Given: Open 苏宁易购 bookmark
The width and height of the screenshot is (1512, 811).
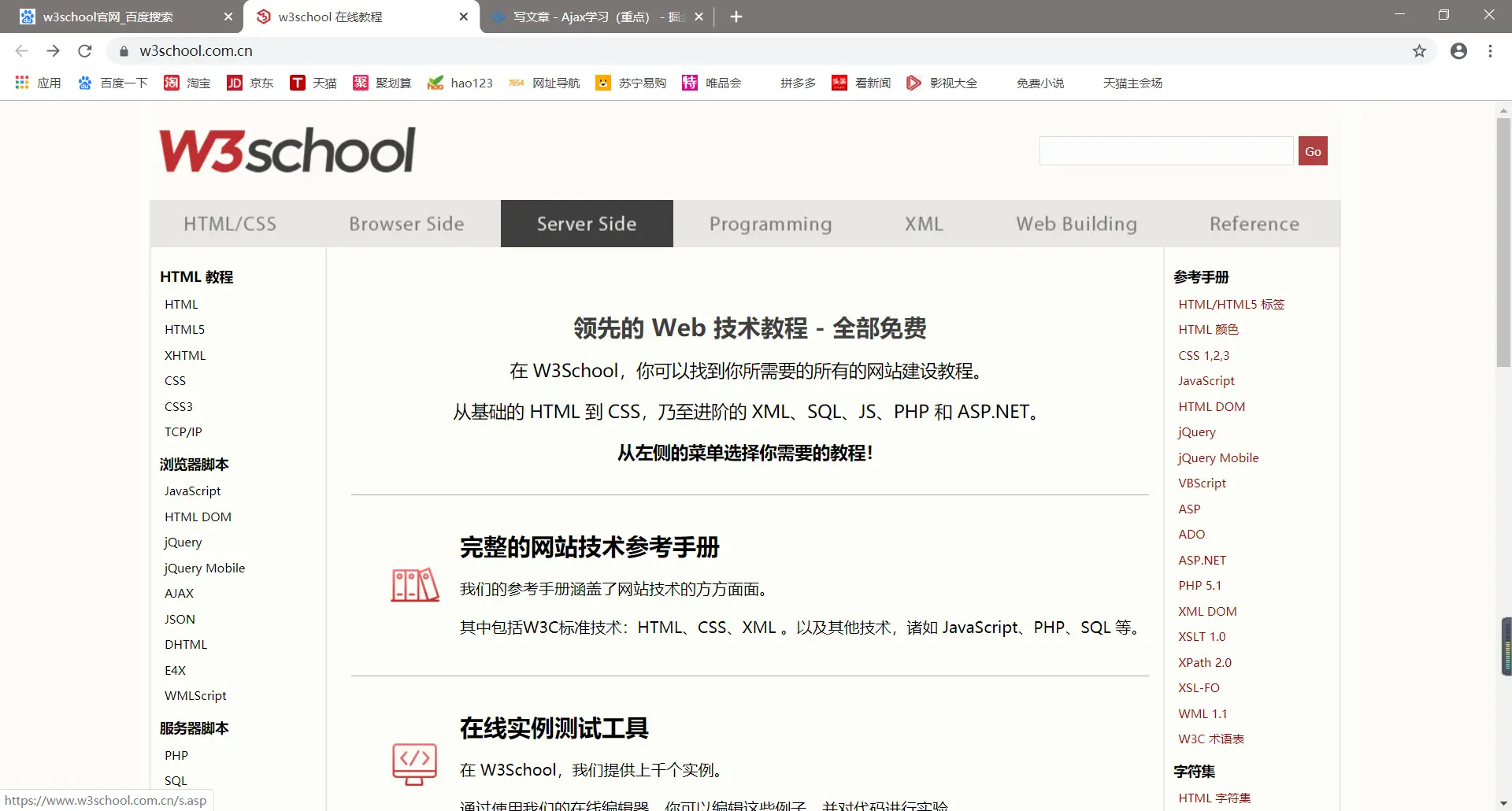Looking at the screenshot, I should (x=631, y=83).
